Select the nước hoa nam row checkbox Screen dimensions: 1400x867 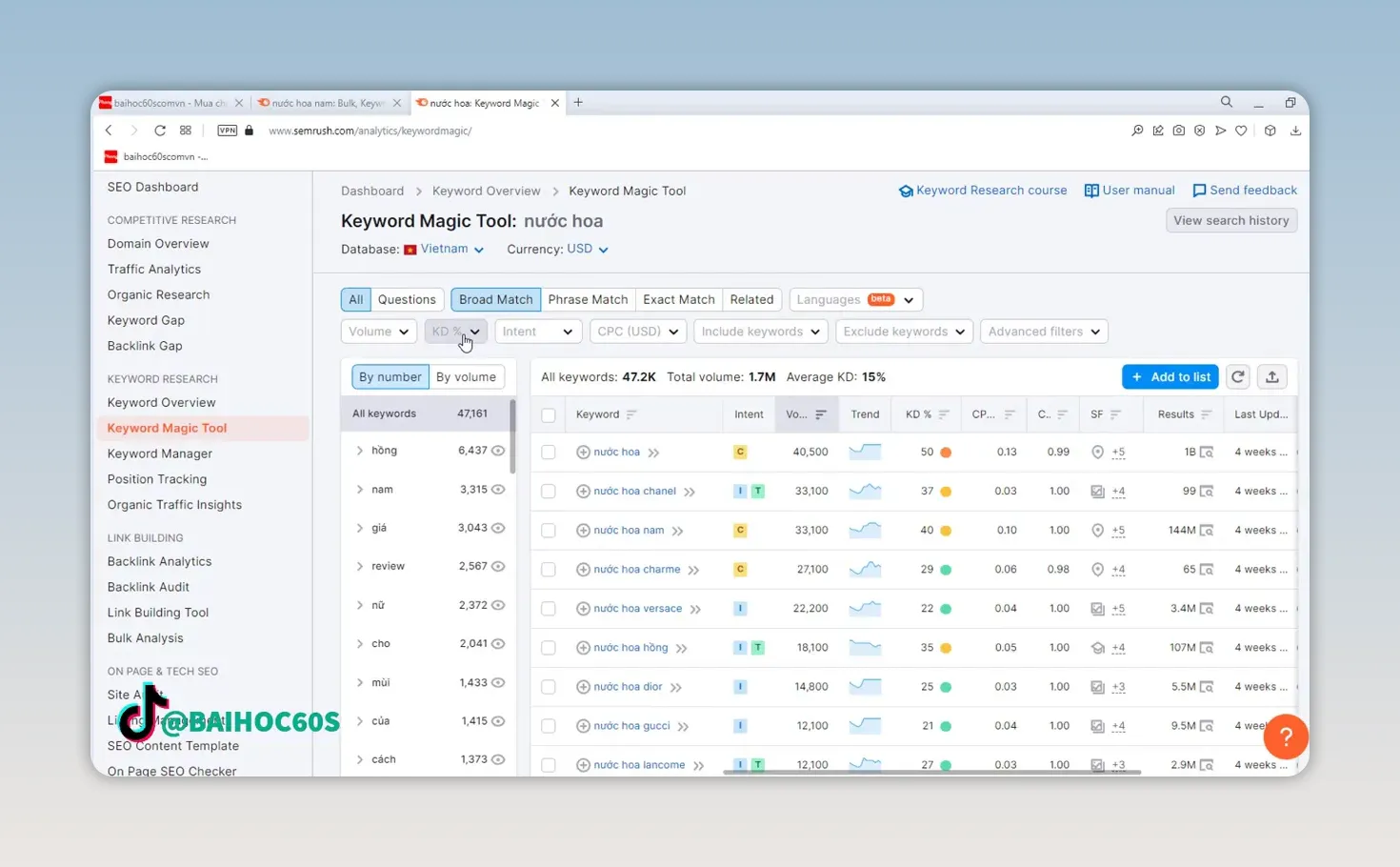click(x=549, y=530)
